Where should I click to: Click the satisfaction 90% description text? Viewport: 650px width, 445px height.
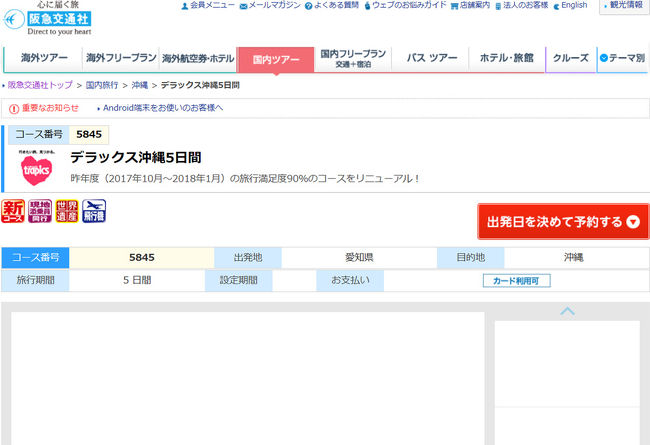pyautogui.click(x=245, y=179)
